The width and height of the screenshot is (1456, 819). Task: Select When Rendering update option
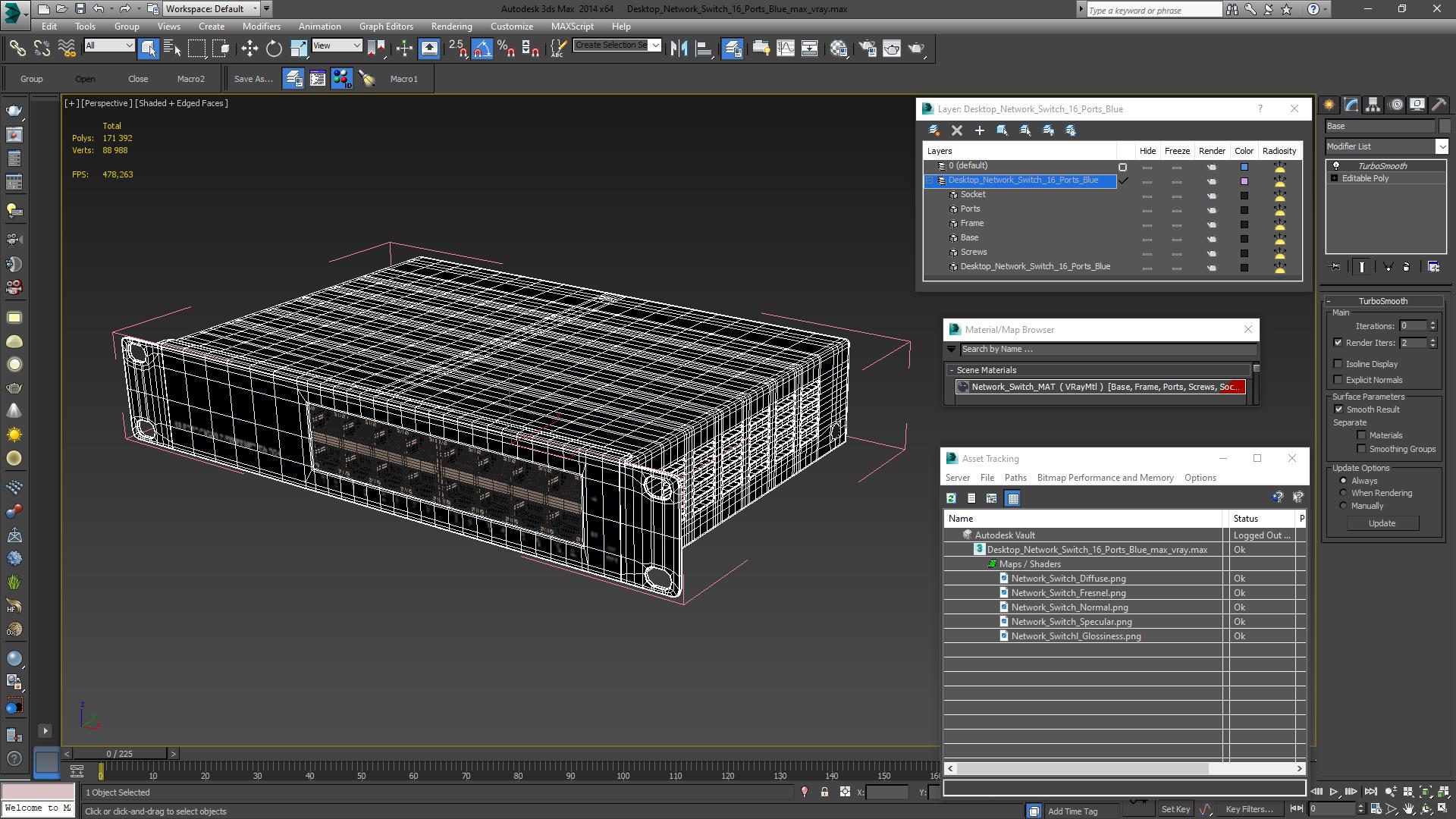[1343, 493]
